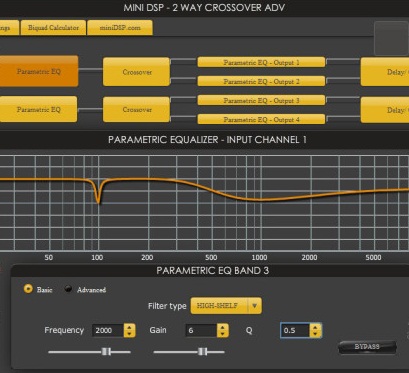Decrease Gain using the down stepper arrow
This screenshot has height=373, width=409.
click(x=222, y=334)
